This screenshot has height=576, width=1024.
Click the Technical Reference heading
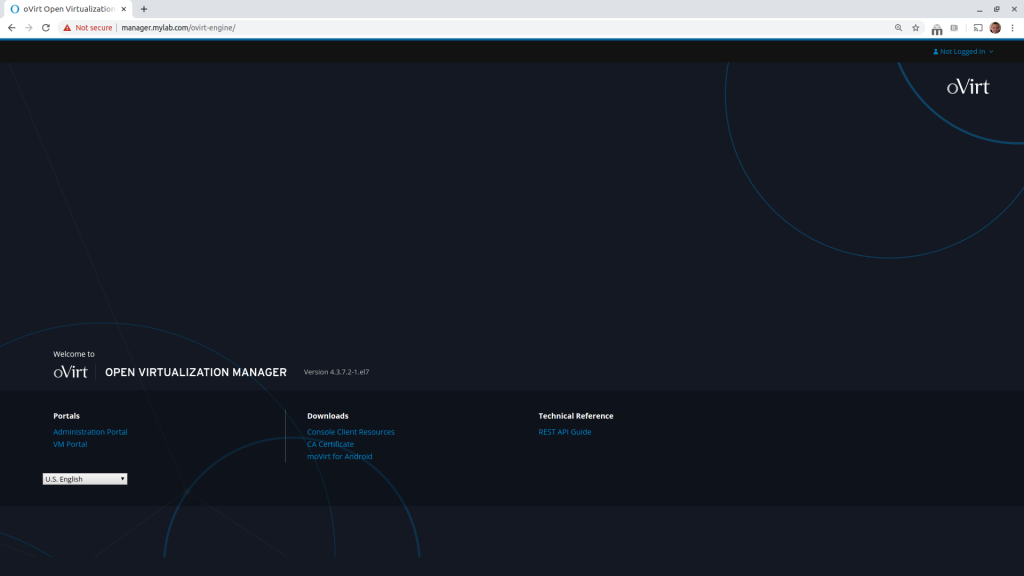tap(576, 415)
